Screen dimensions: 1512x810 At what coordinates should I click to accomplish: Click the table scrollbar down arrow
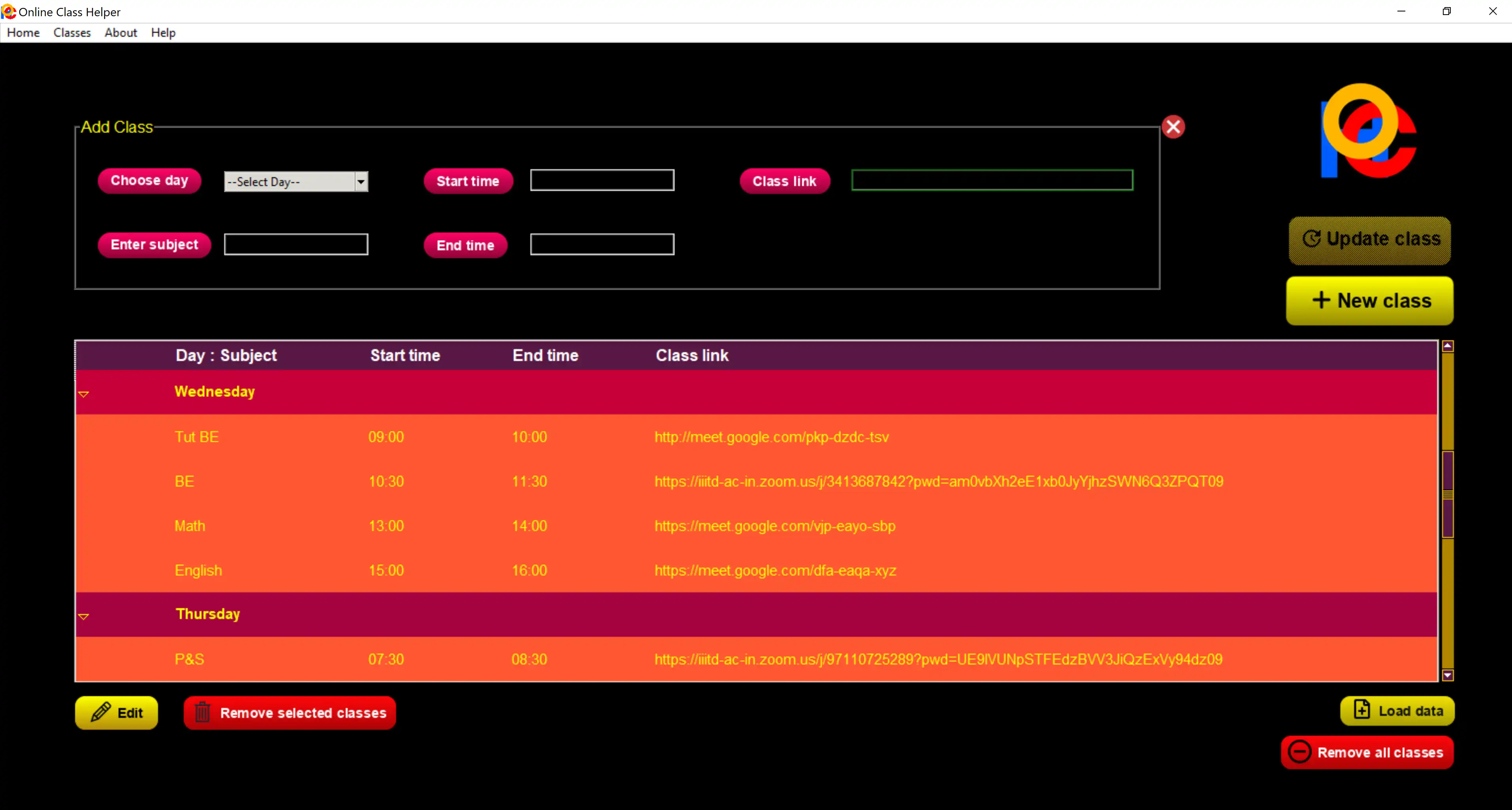tap(1448, 675)
